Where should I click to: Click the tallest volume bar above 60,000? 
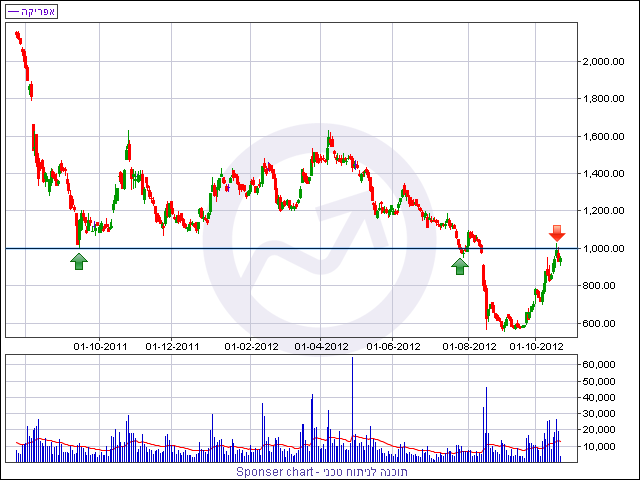pos(352,409)
